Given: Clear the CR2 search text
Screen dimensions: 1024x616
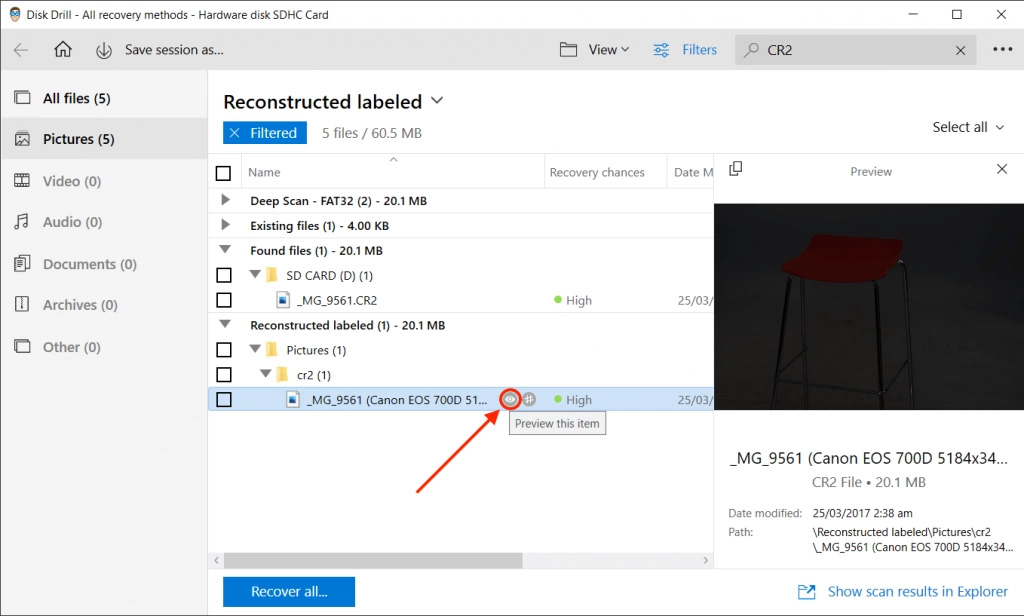Looking at the screenshot, I should tap(960, 50).
